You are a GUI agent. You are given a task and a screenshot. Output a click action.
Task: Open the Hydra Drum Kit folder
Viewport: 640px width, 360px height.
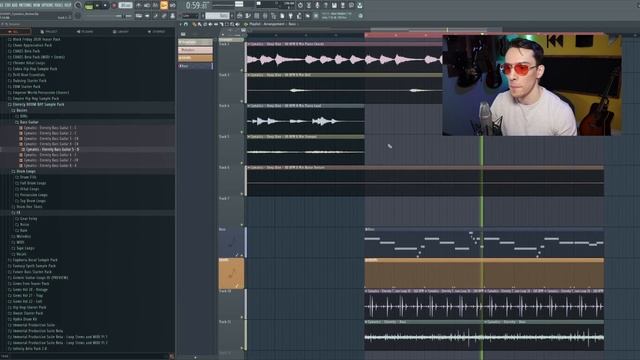tap(25, 319)
